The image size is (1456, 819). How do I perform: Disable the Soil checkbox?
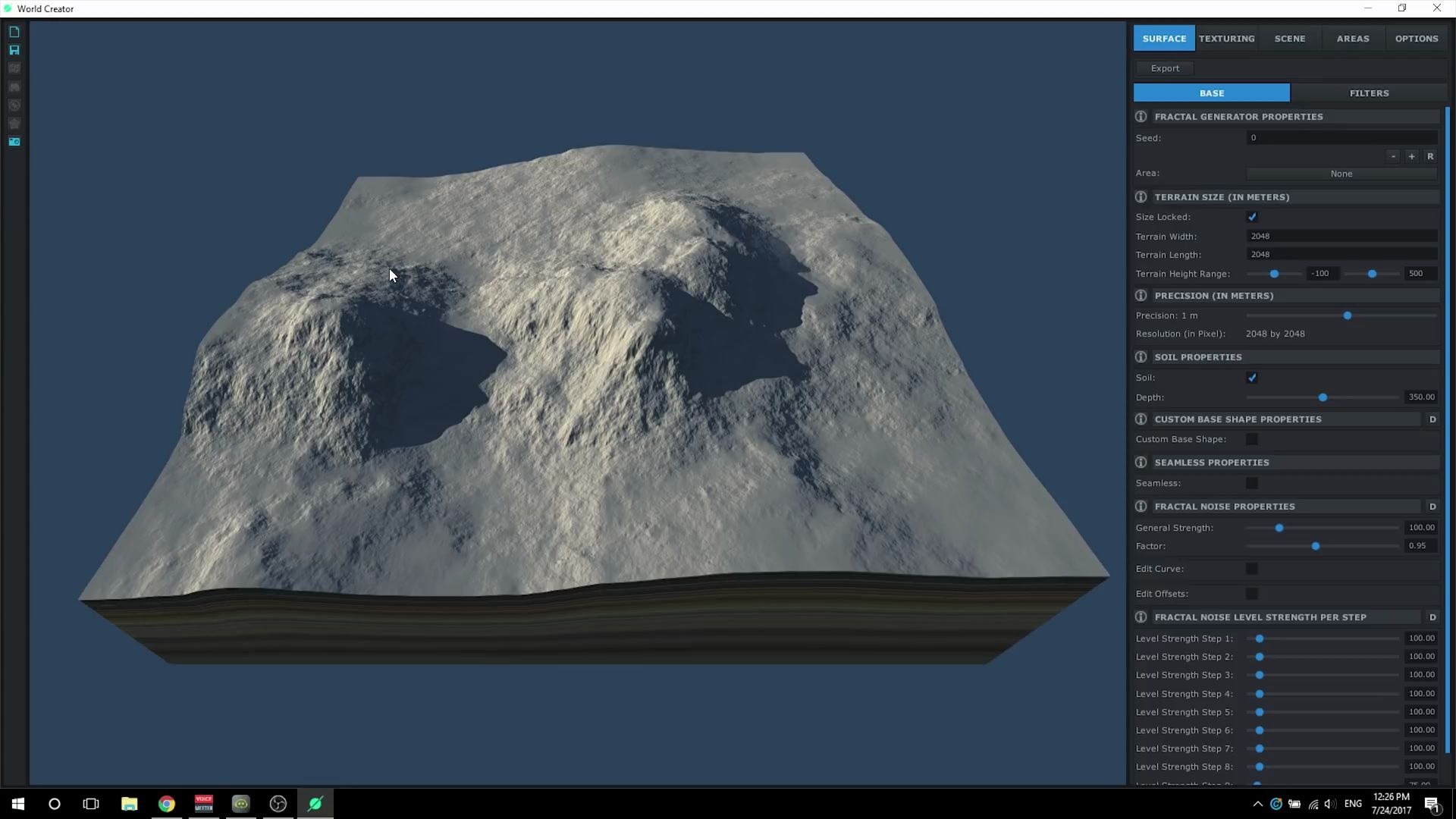tap(1252, 377)
